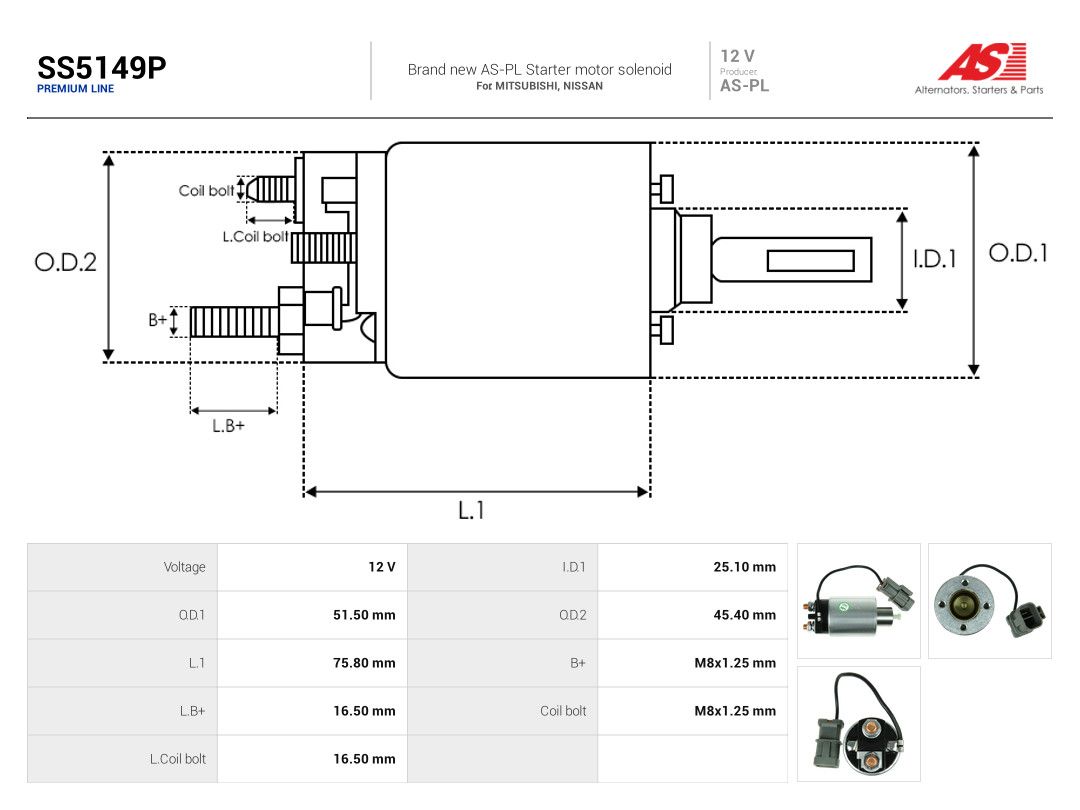Image resolution: width=1080 pixels, height=810 pixels.
Task: Click the 25.10 mm value
Action: [x=745, y=567]
